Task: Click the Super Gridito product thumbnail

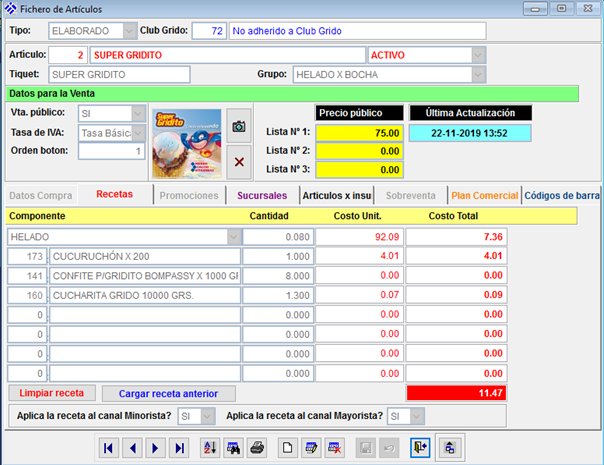Action: click(x=186, y=142)
